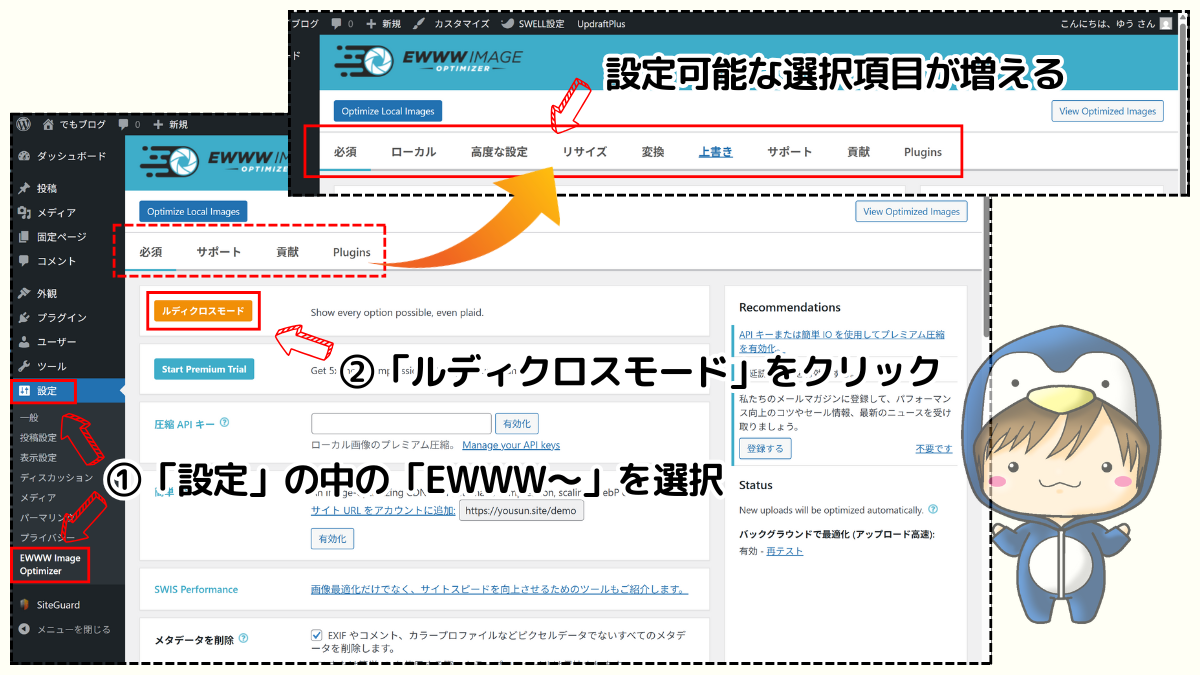Image resolution: width=1200 pixels, height=675 pixels.
Task: Click help icon after New uploads status text
Action: click(x=933, y=509)
